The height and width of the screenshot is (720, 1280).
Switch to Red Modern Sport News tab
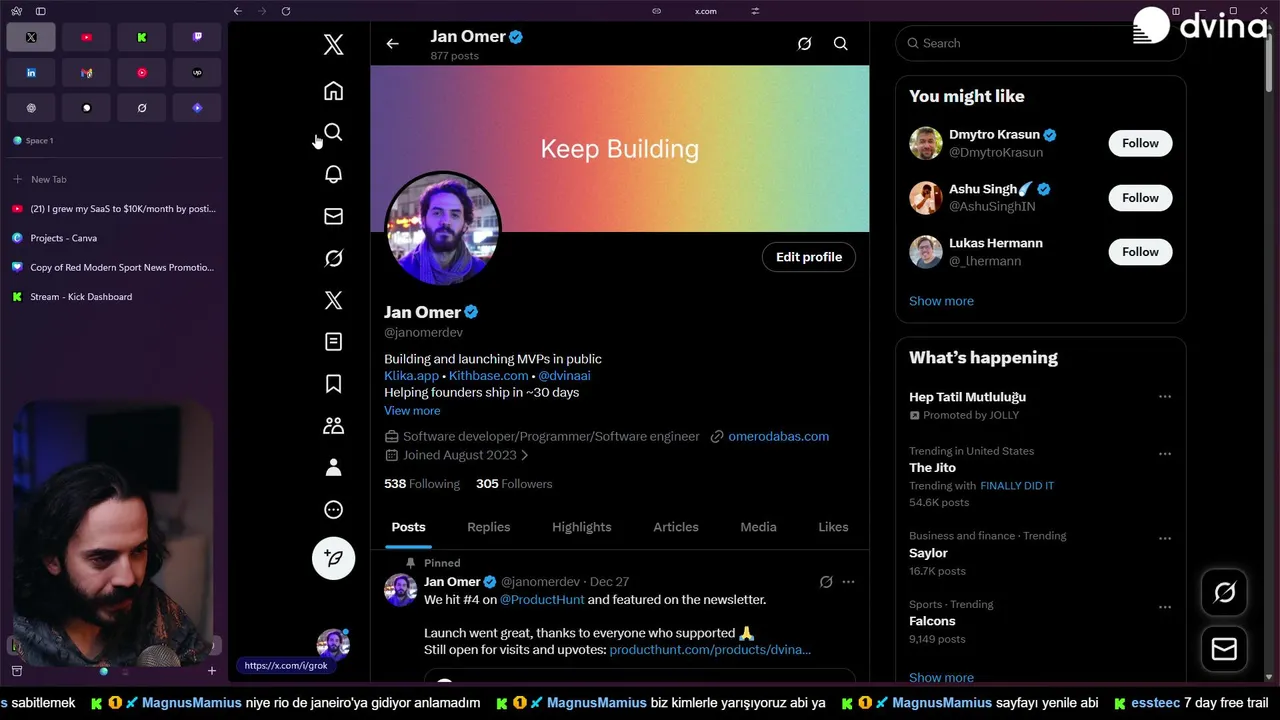[114, 267]
